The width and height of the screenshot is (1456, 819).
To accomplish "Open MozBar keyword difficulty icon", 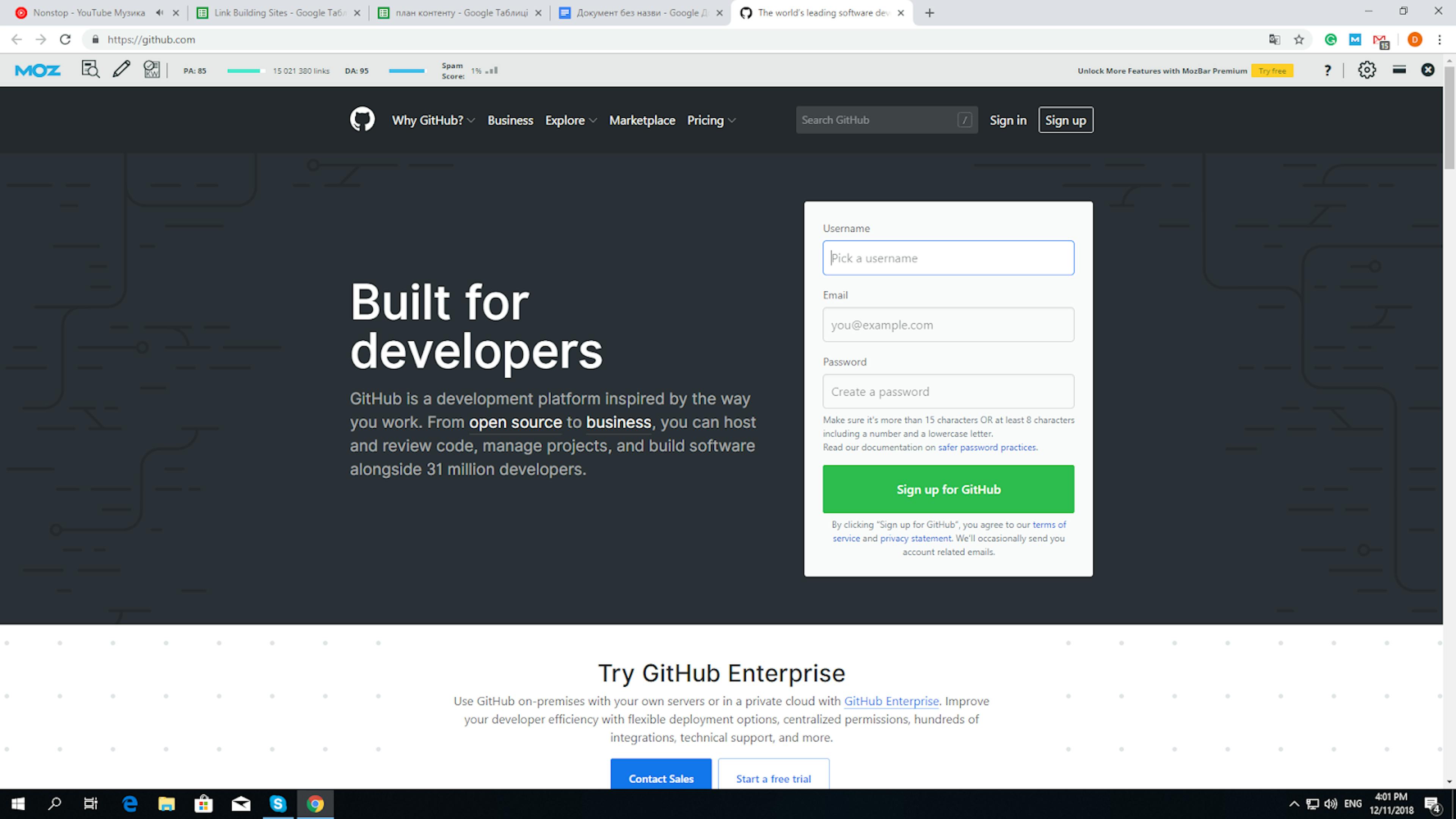I will pyautogui.click(x=152, y=69).
